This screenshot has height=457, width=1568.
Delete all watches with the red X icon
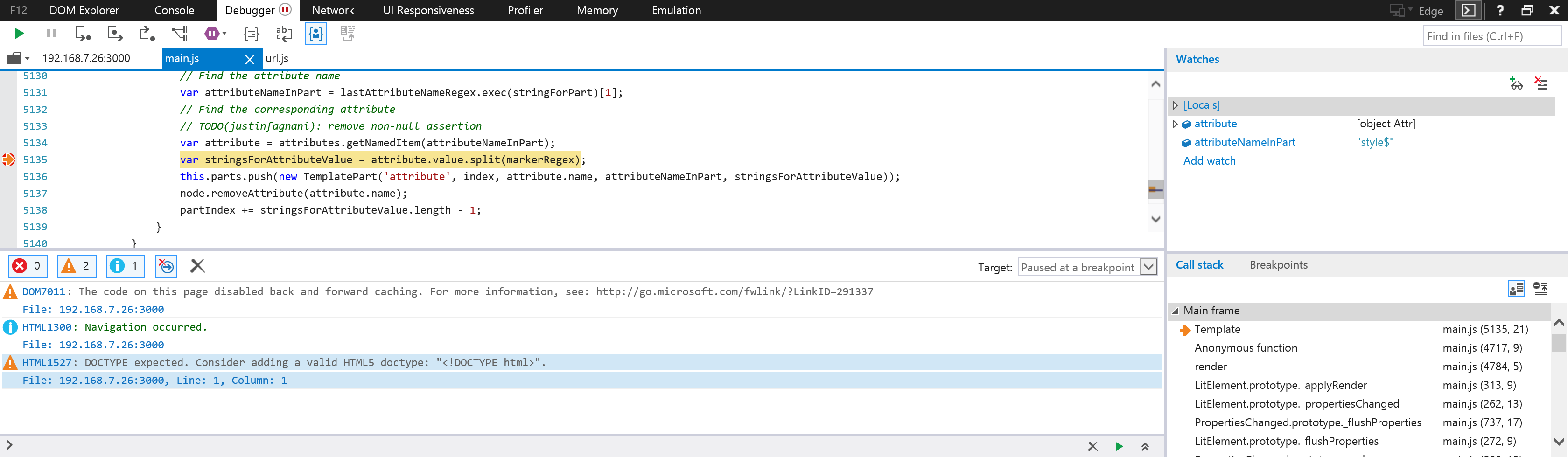pyautogui.click(x=1542, y=84)
